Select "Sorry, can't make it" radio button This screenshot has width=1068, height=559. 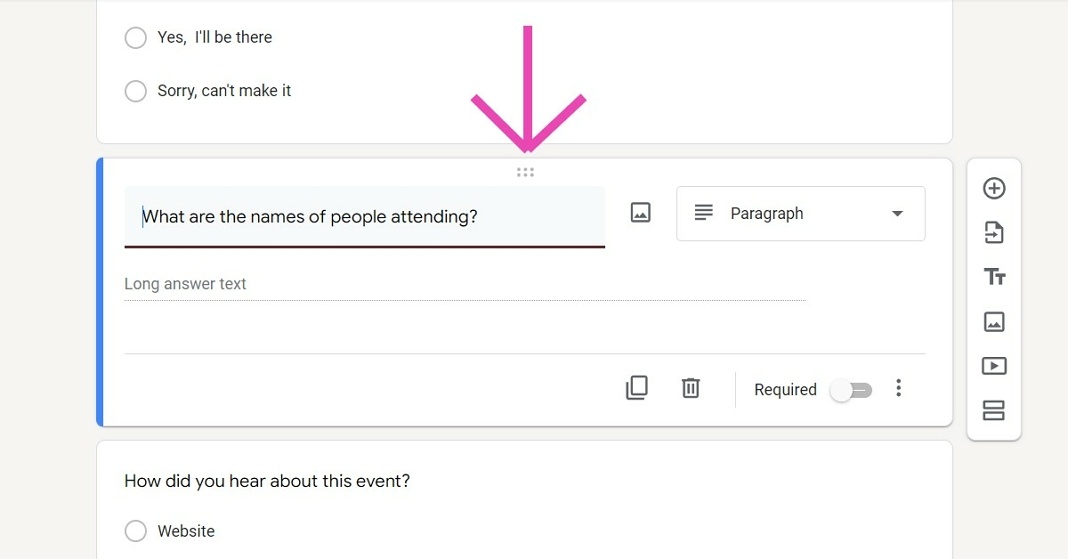tap(136, 91)
